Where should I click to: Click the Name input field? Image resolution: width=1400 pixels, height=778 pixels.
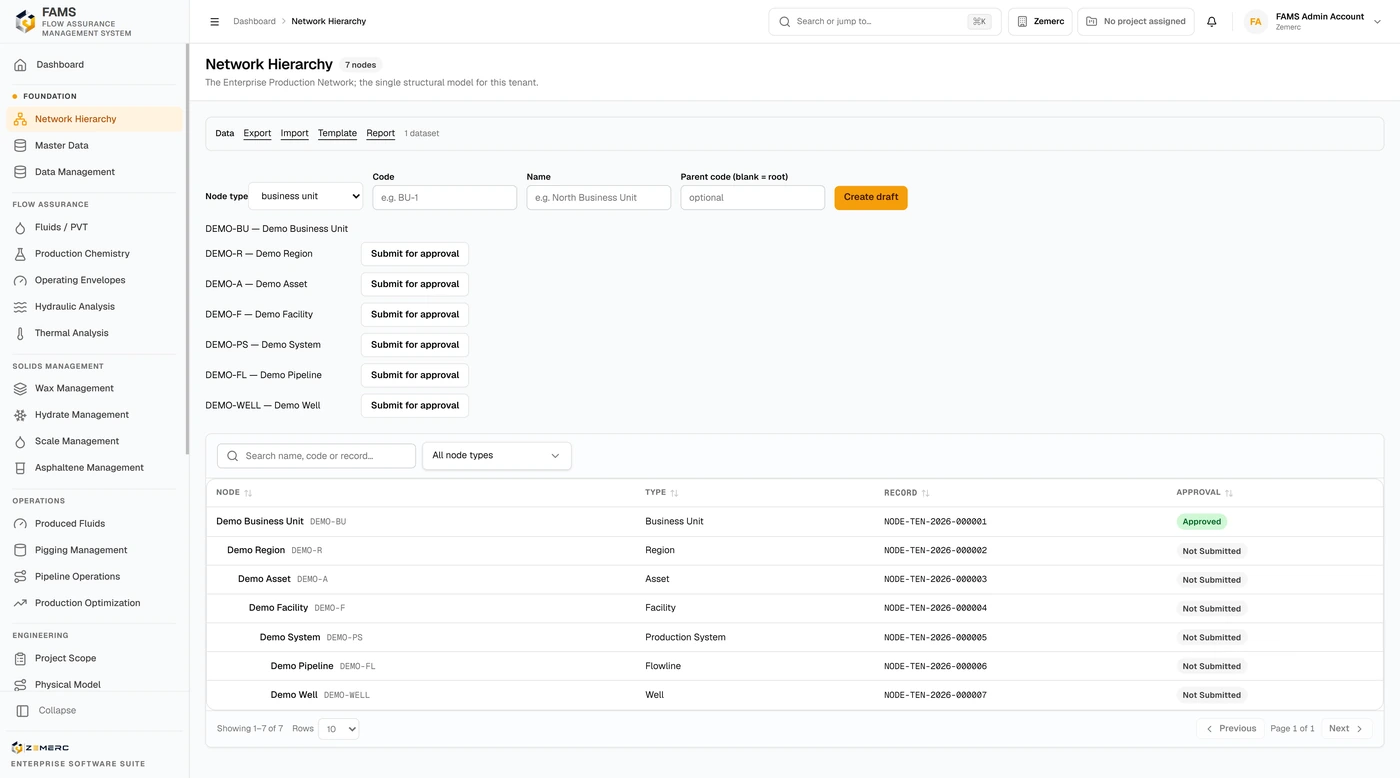click(599, 198)
